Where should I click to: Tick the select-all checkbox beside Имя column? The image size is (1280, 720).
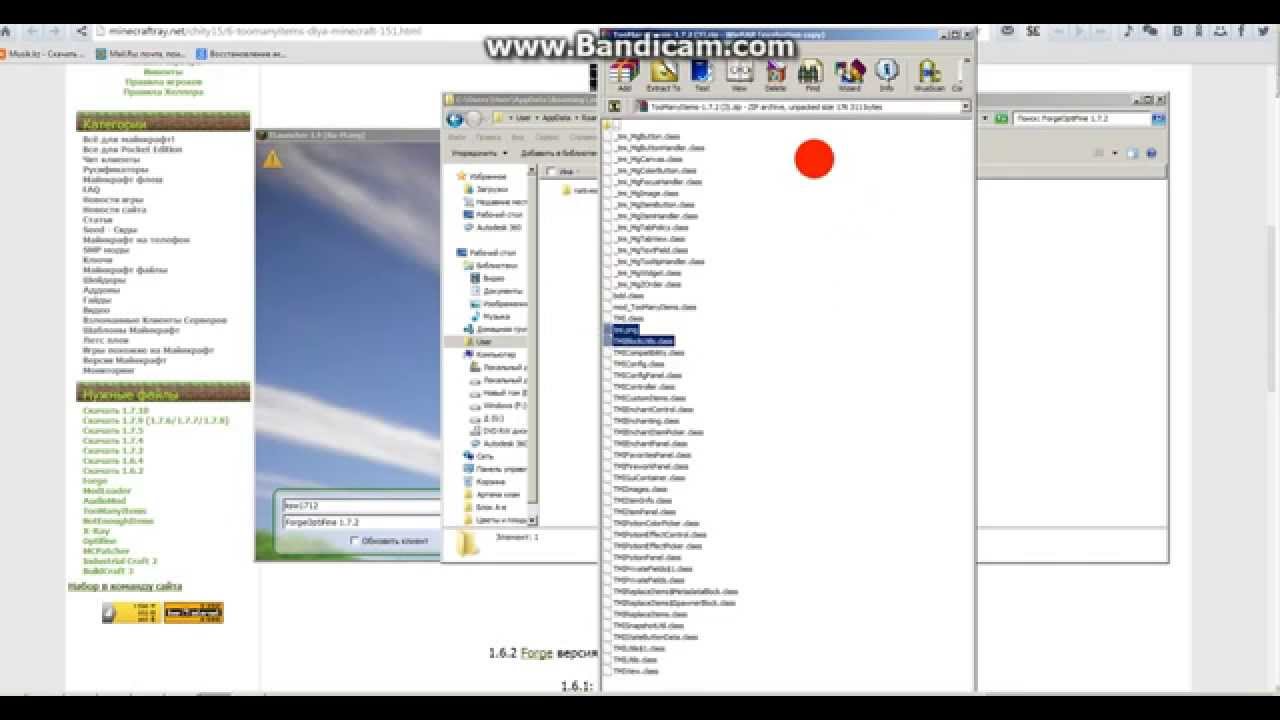point(551,171)
